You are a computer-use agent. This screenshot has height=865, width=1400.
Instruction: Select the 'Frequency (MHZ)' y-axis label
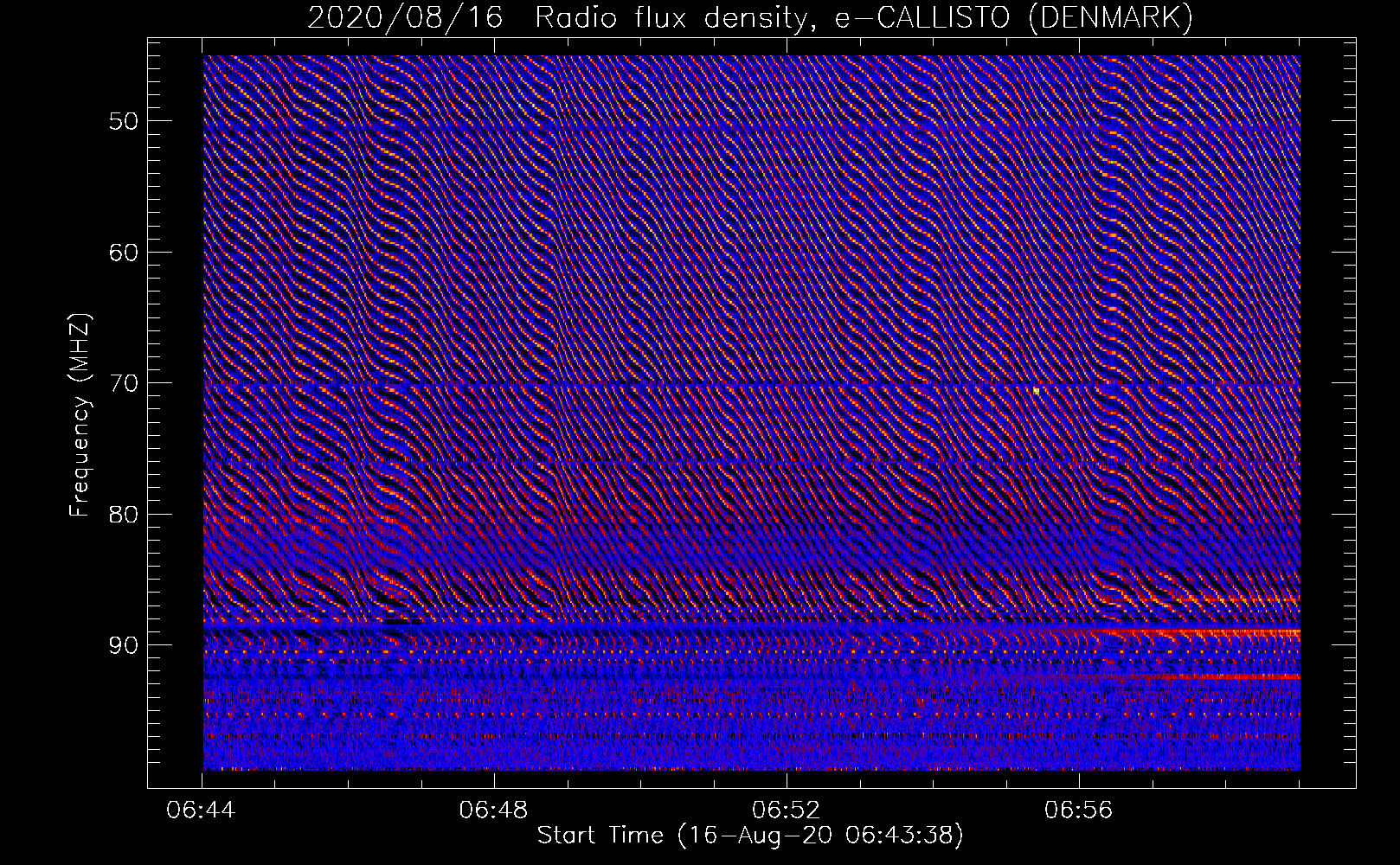[x=80, y=414]
